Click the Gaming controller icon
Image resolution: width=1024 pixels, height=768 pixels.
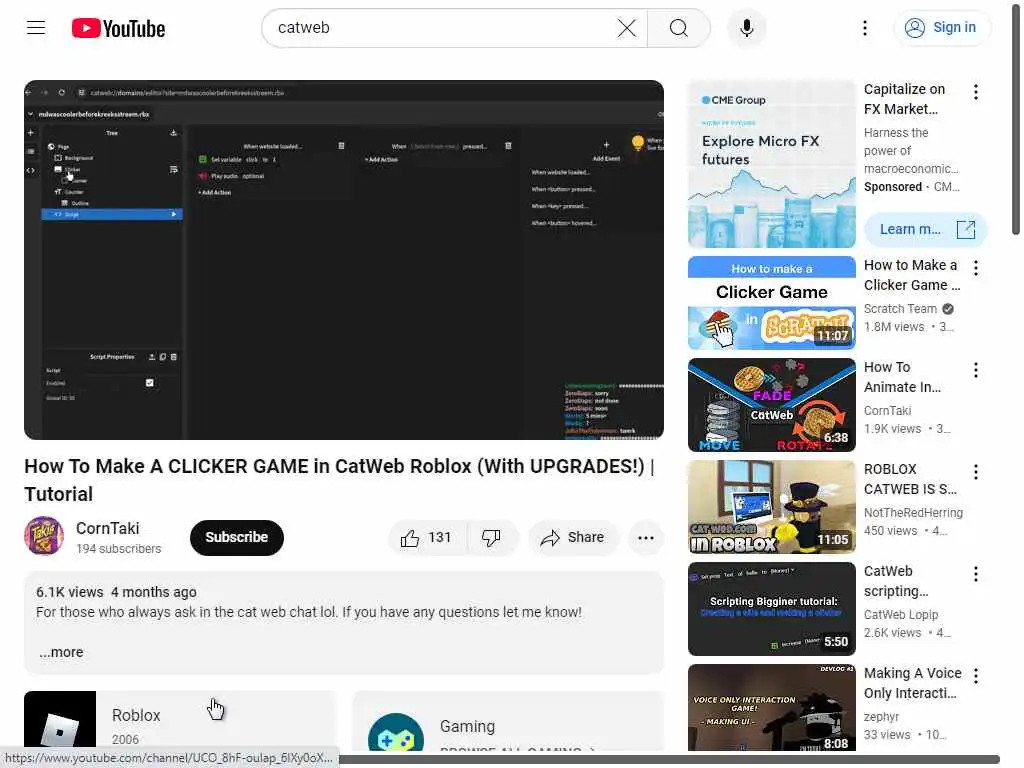(396, 735)
